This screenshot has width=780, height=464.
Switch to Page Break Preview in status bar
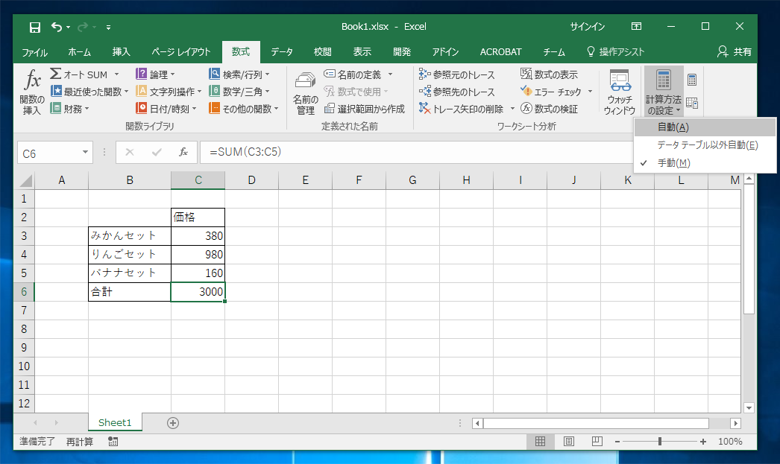point(597,441)
